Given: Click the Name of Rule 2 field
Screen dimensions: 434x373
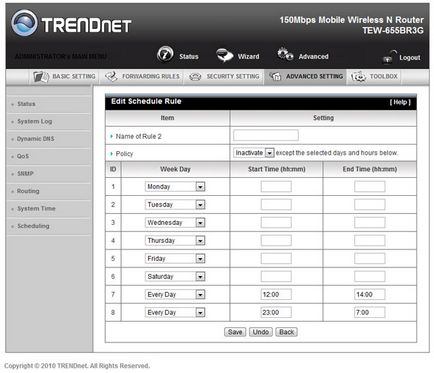Looking at the screenshot, I should [x=266, y=135].
